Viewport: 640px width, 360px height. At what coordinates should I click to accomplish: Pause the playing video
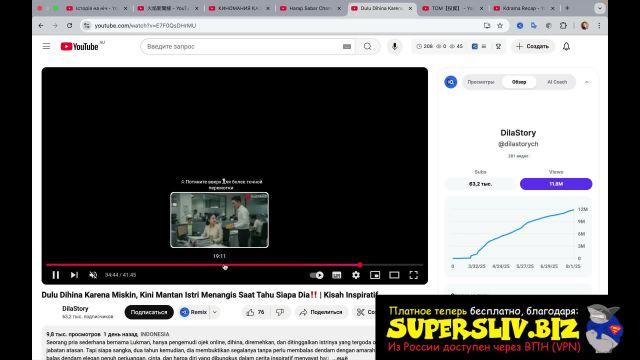56,275
